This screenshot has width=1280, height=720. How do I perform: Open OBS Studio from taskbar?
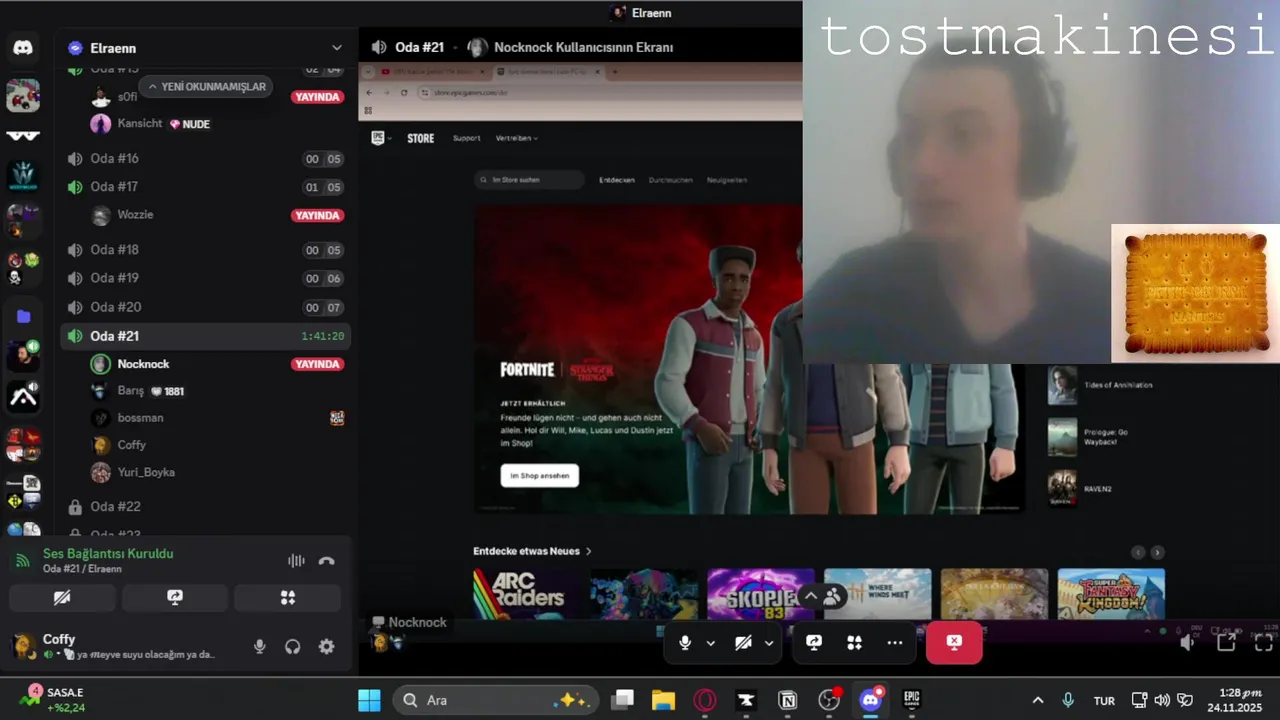[829, 700]
